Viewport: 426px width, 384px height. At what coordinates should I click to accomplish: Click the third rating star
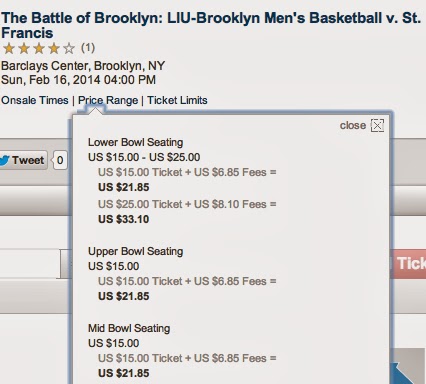point(39,49)
